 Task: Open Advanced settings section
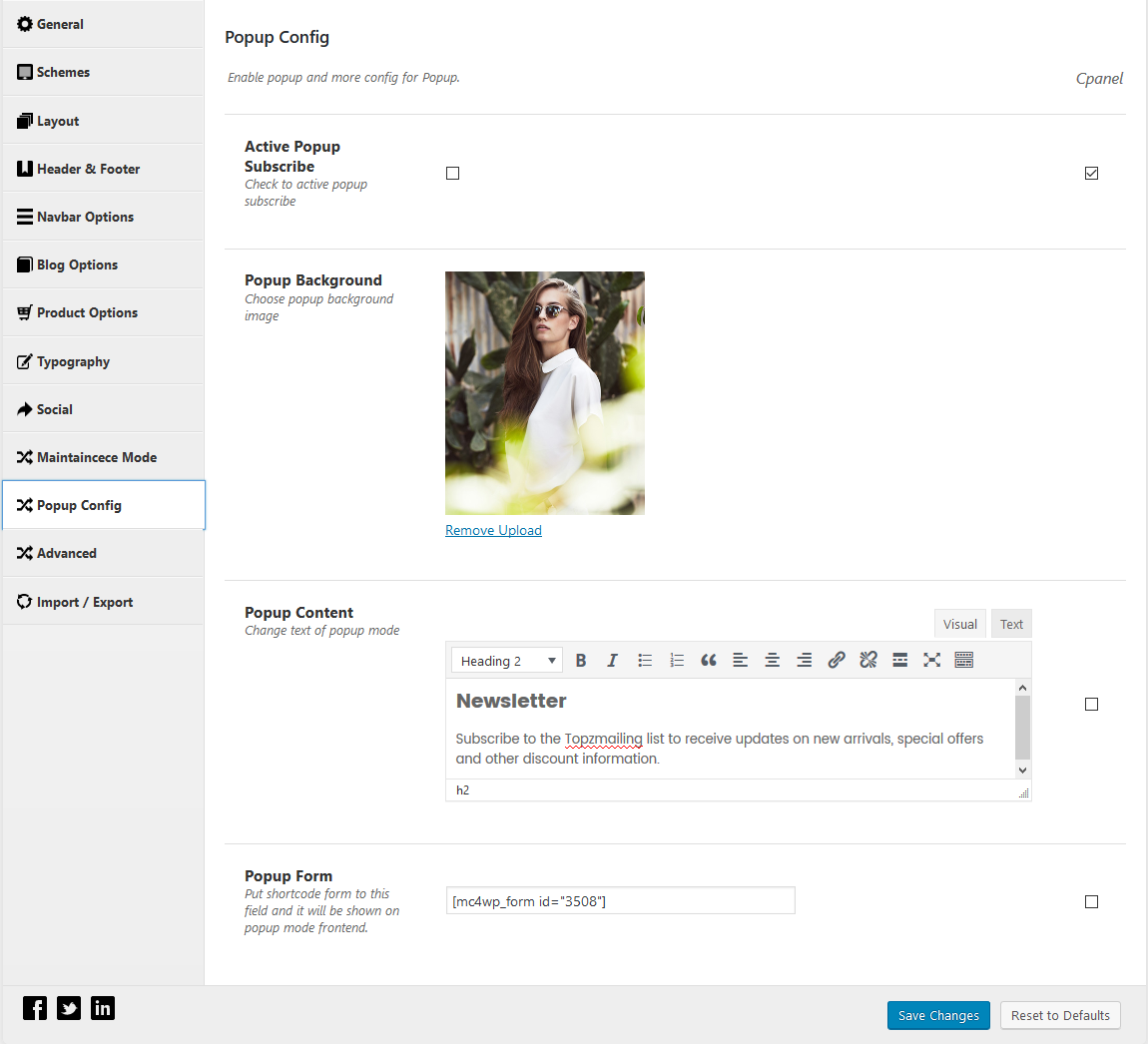(103, 553)
